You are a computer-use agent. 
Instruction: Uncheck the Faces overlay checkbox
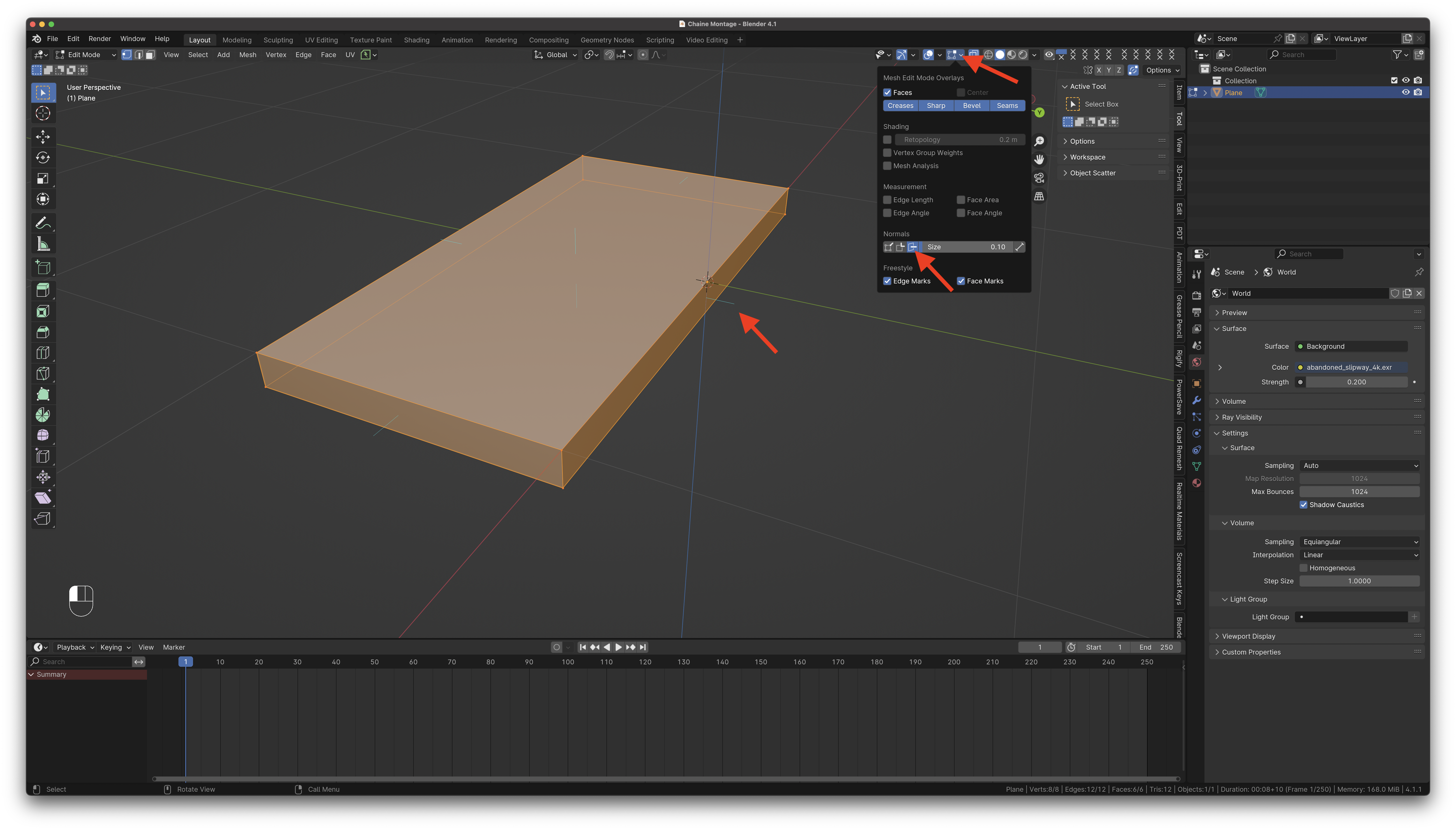coord(887,92)
